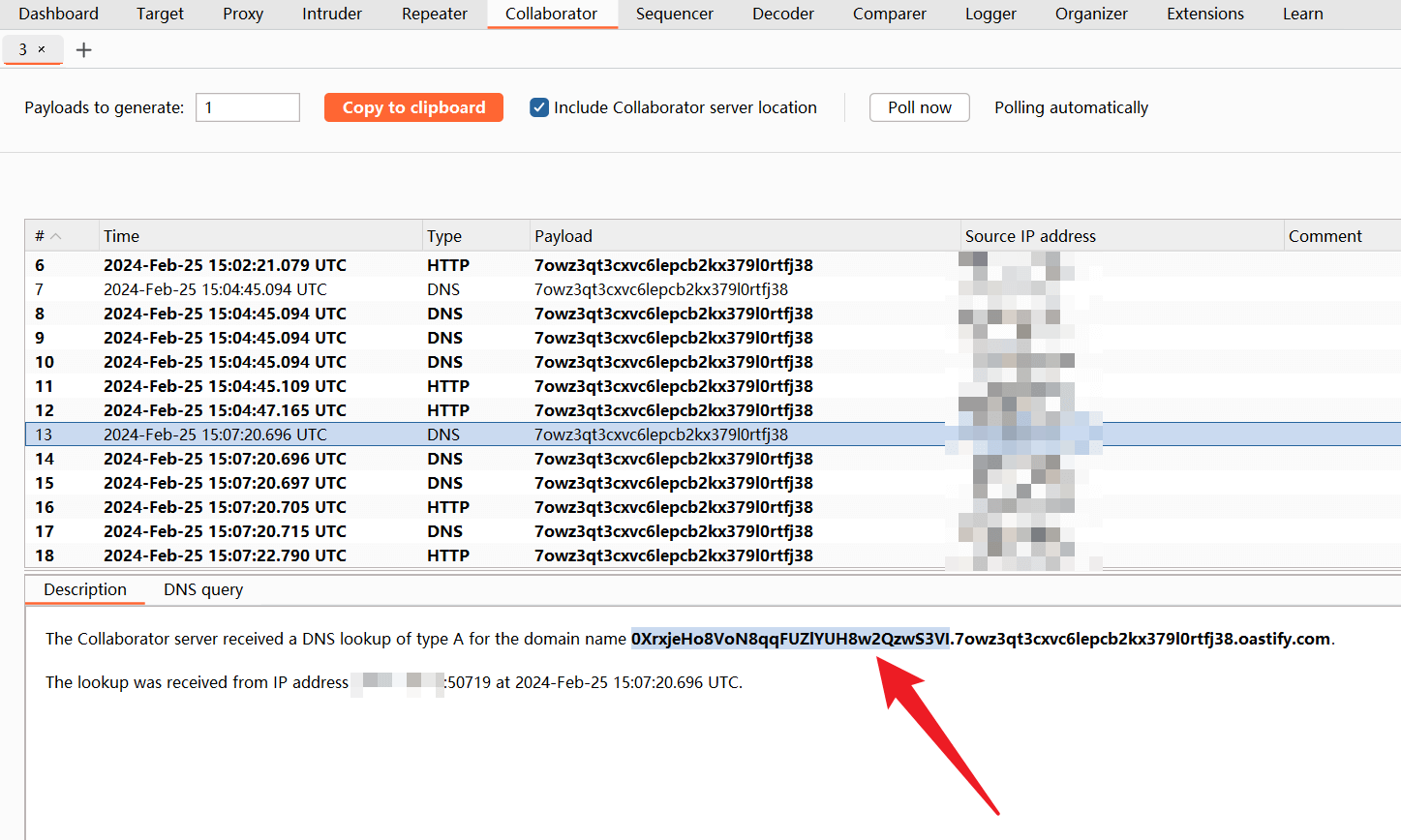Open the Extensions tab
Image resolution: width=1401 pixels, height=840 pixels.
point(1205,14)
